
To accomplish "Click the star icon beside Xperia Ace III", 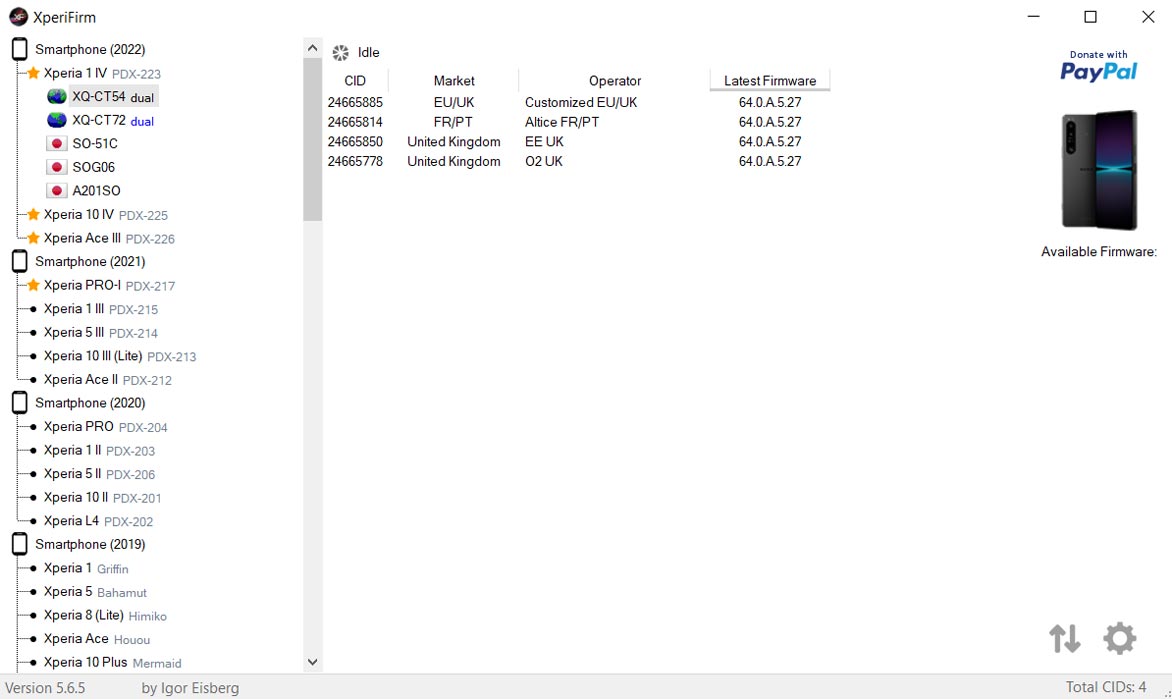I will [34, 238].
